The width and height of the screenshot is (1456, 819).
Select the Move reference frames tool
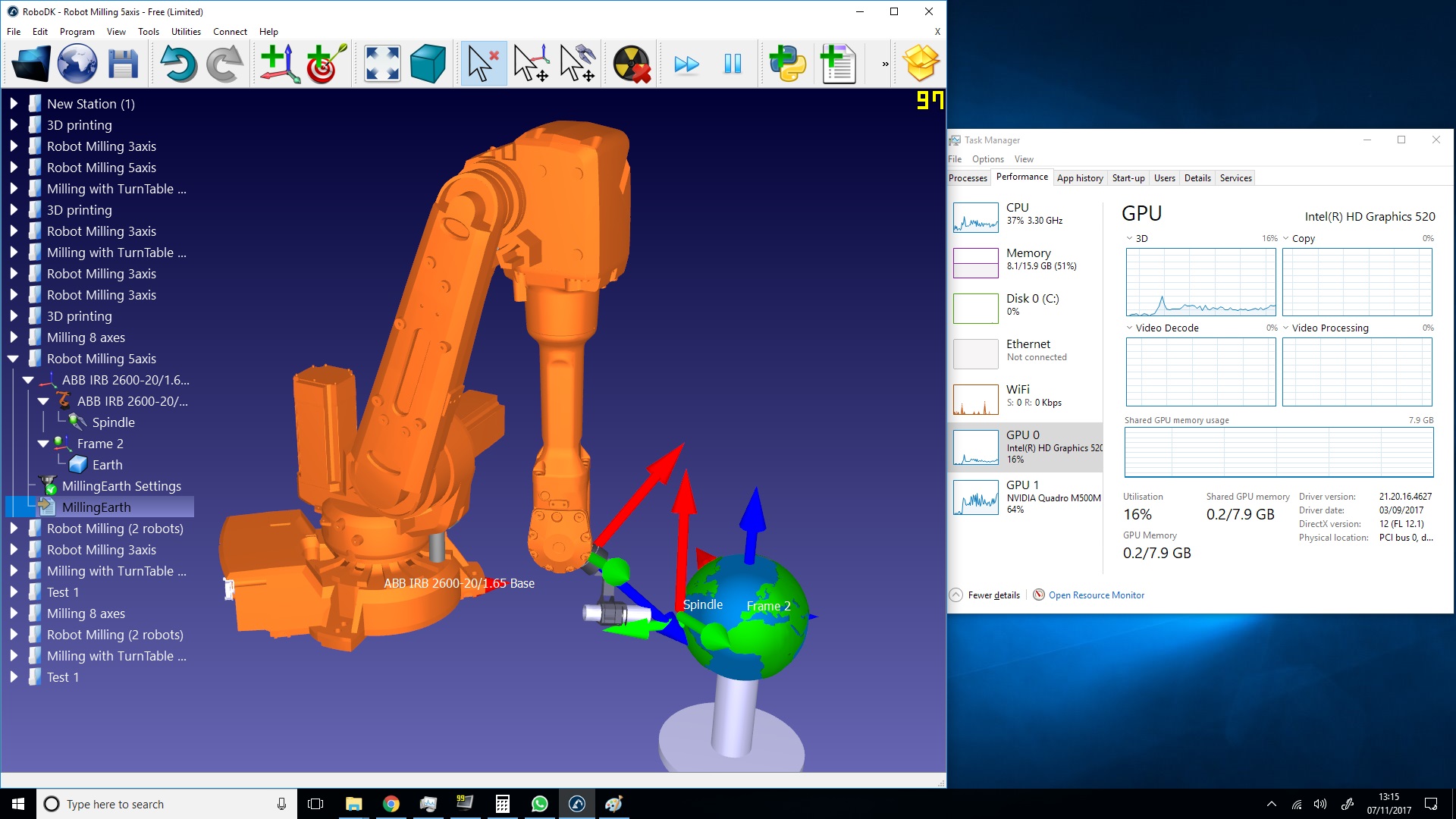point(531,64)
